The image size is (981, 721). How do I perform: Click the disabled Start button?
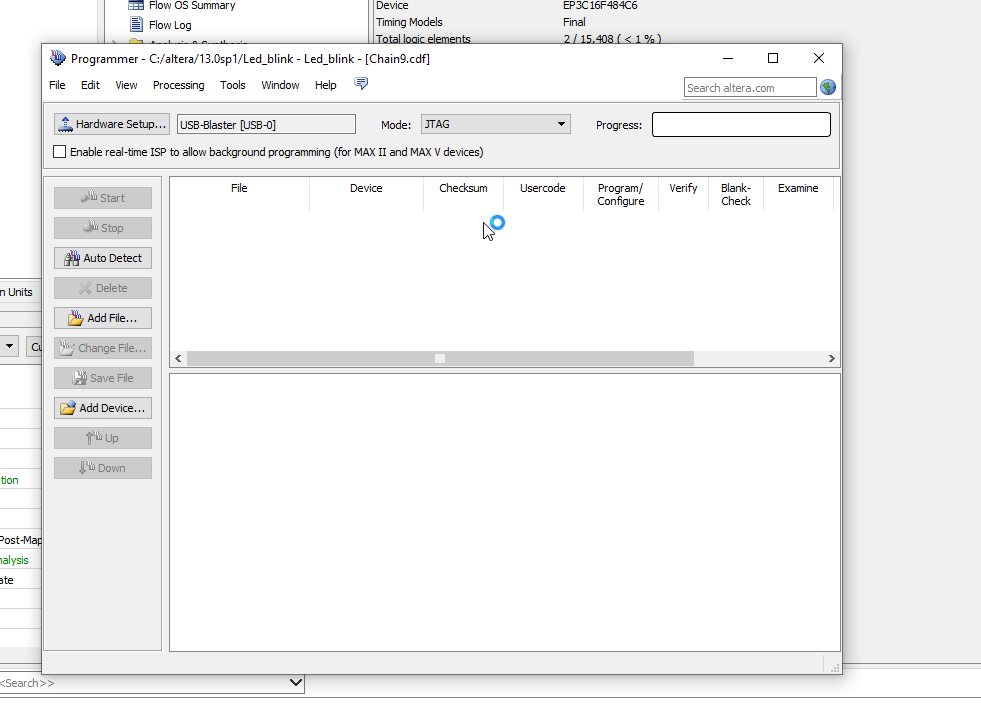click(x=103, y=198)
